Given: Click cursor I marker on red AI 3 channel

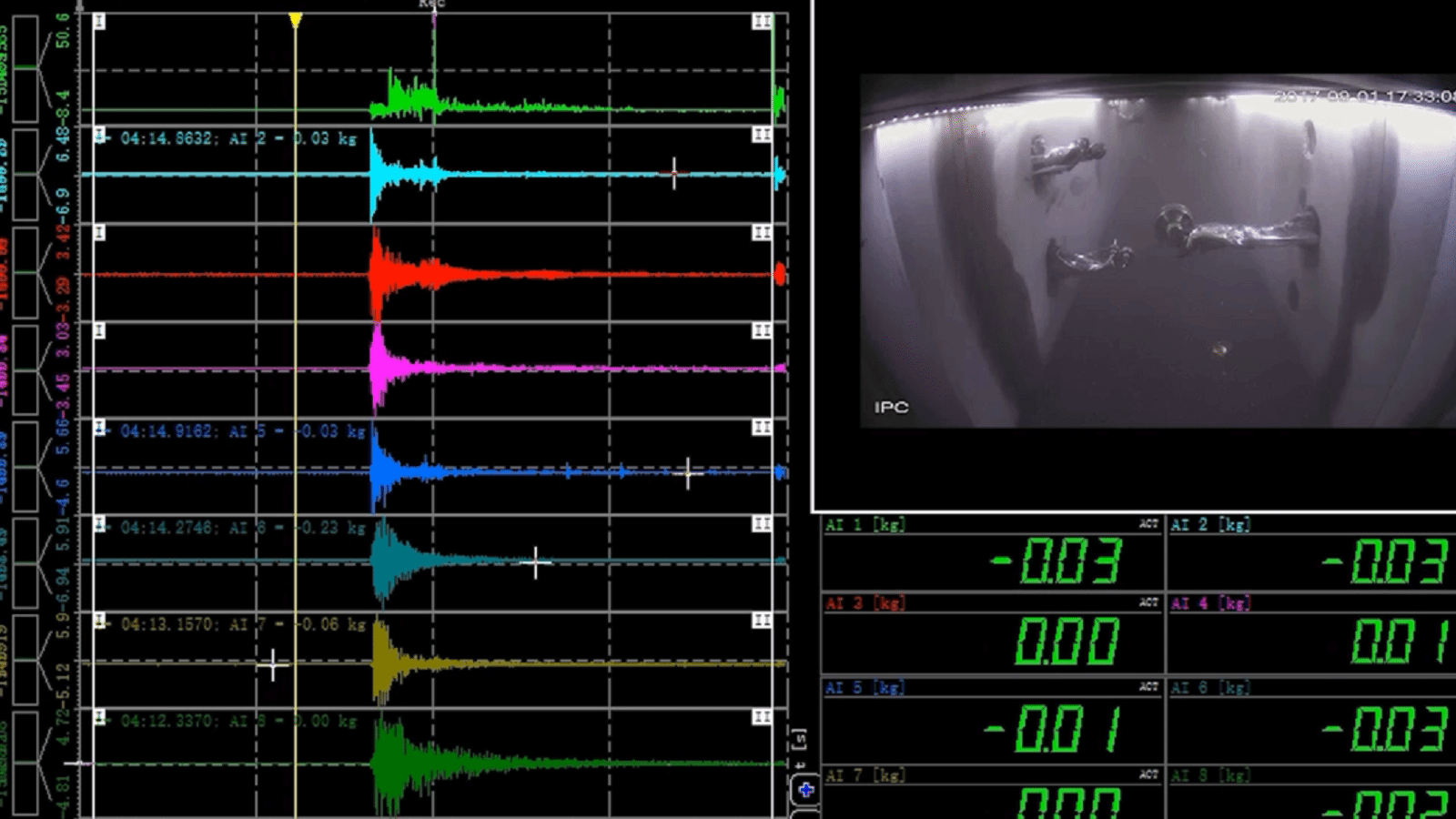Looking at the screenshot, I should tap(99, 233).
